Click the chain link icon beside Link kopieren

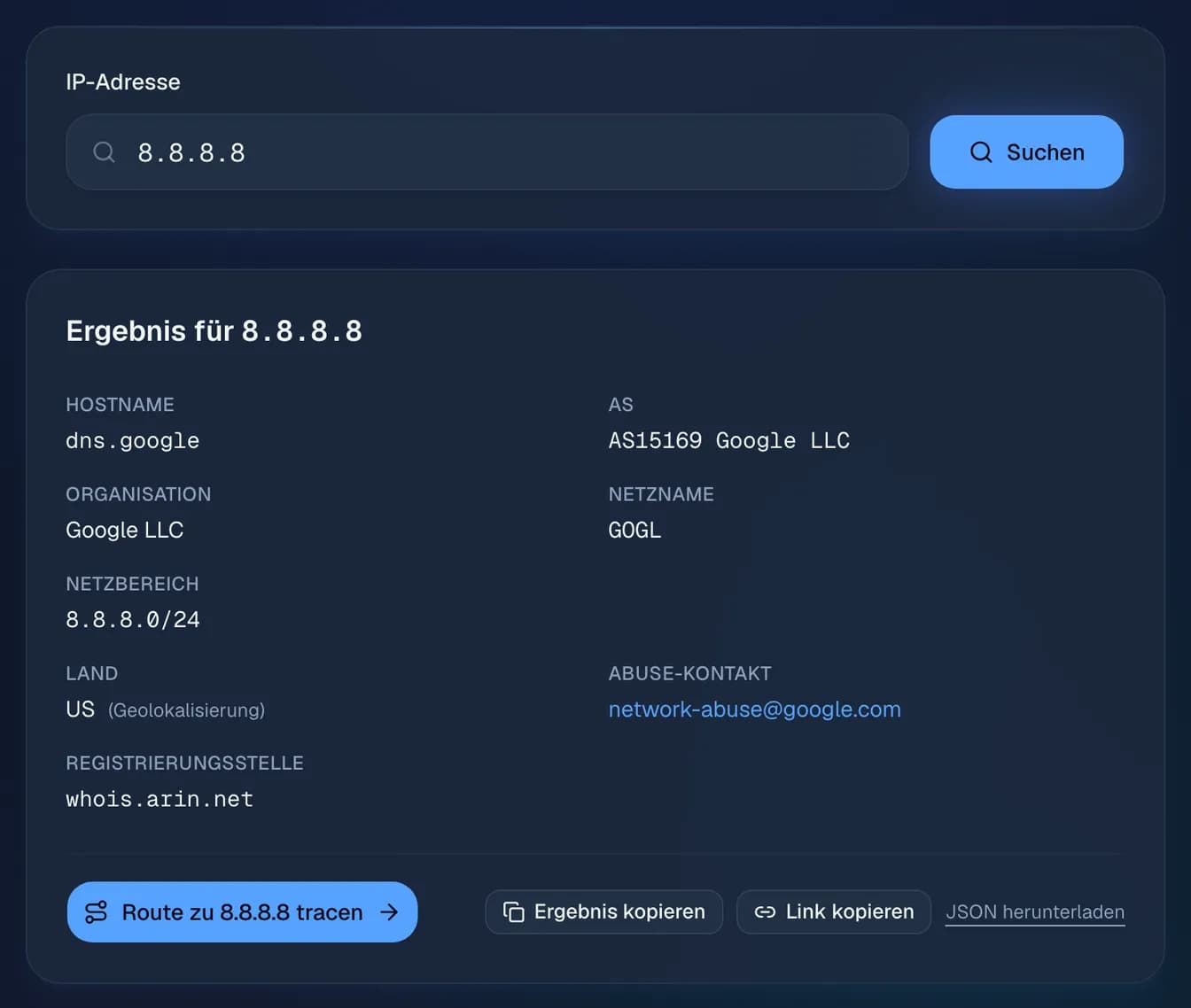[765, 912]
